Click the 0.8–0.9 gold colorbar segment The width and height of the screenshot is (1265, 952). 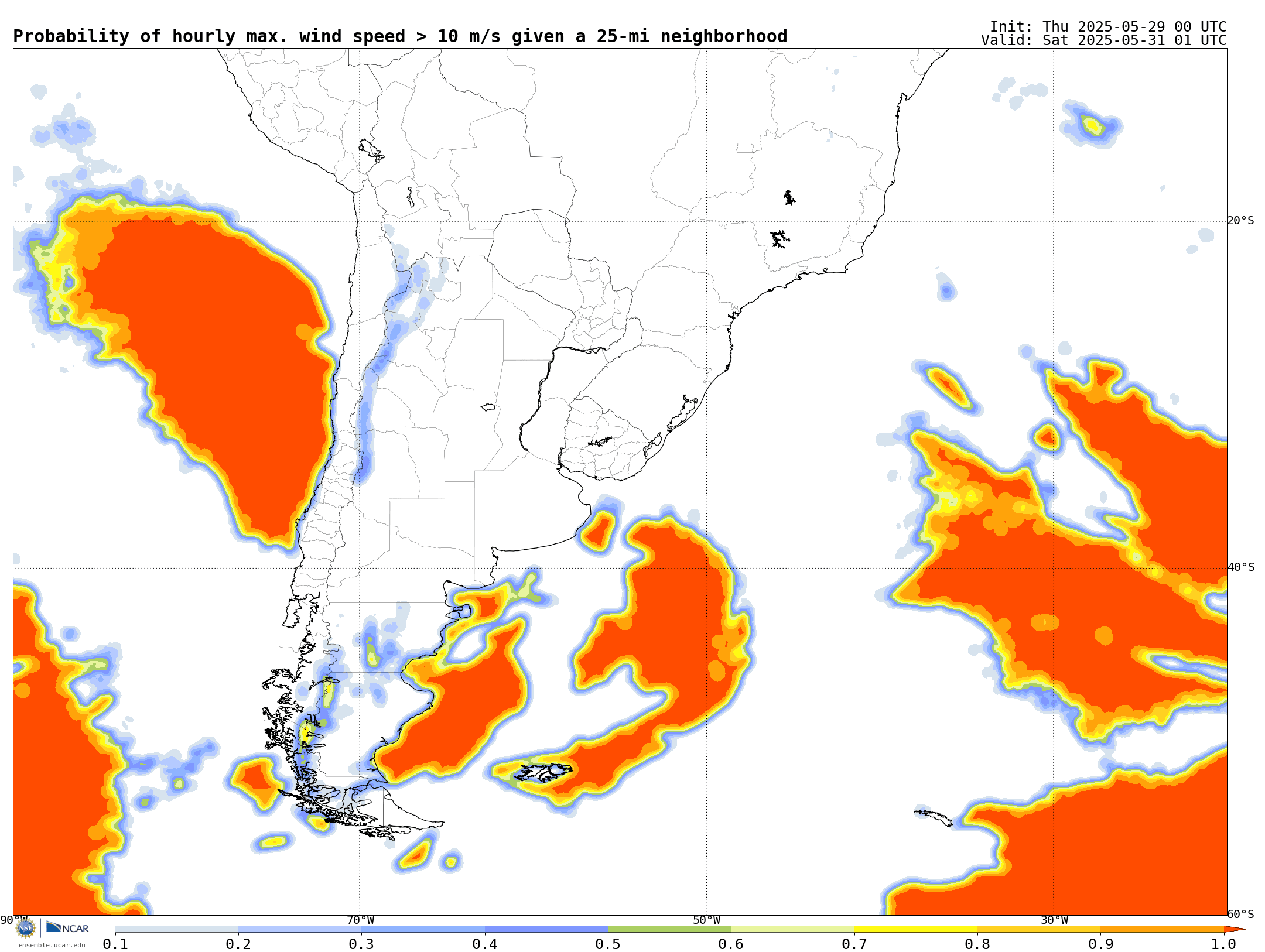point(1039,929)
